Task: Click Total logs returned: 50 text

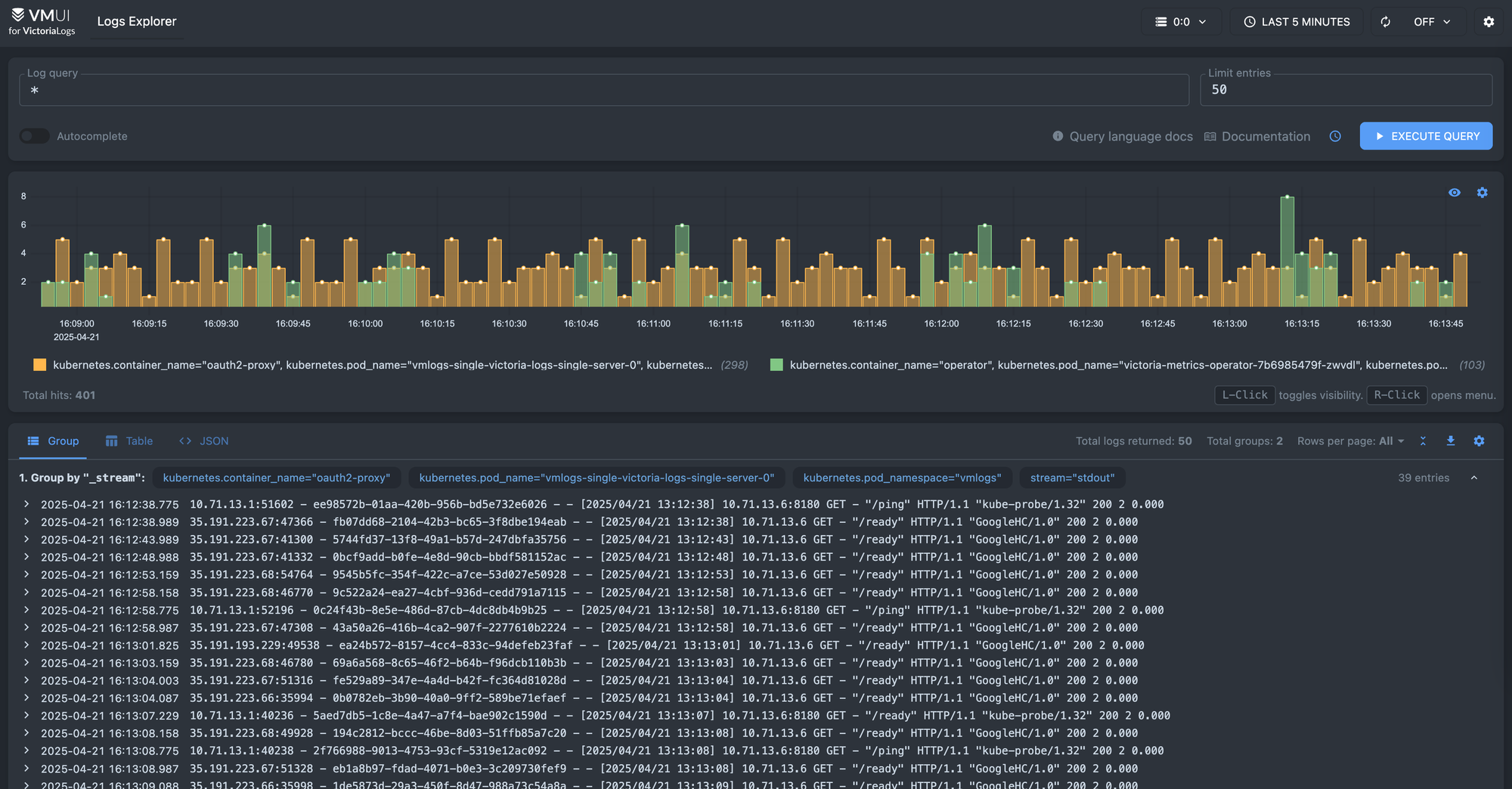Action: [x=1134, y=441]
